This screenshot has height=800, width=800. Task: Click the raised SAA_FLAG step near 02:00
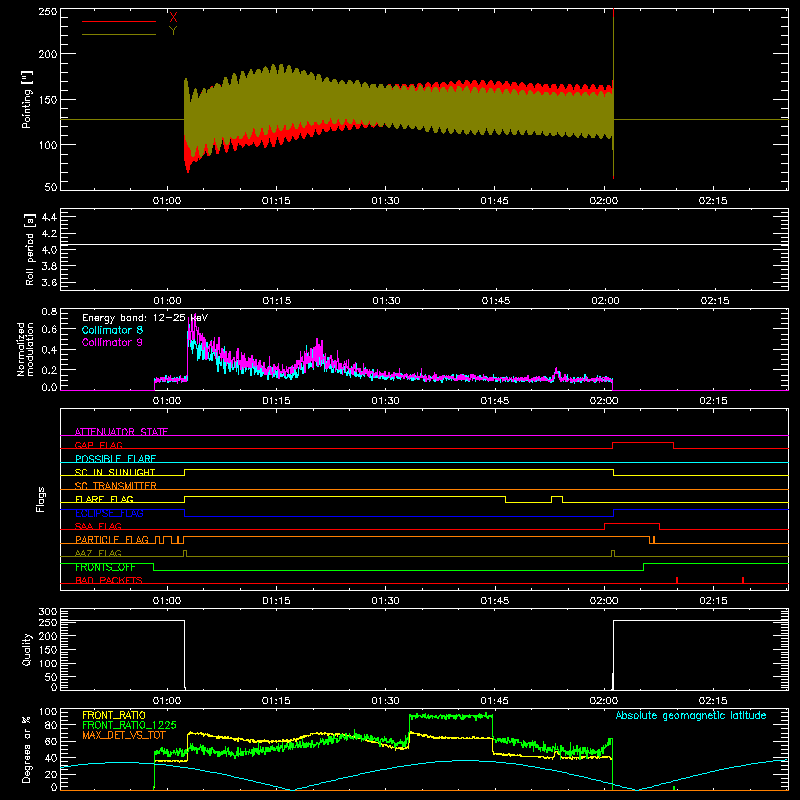tap(632, 524)
